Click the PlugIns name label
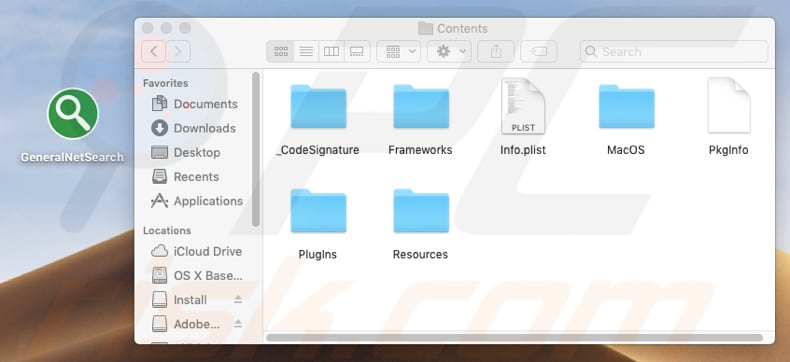 click(x=317, y=254)
